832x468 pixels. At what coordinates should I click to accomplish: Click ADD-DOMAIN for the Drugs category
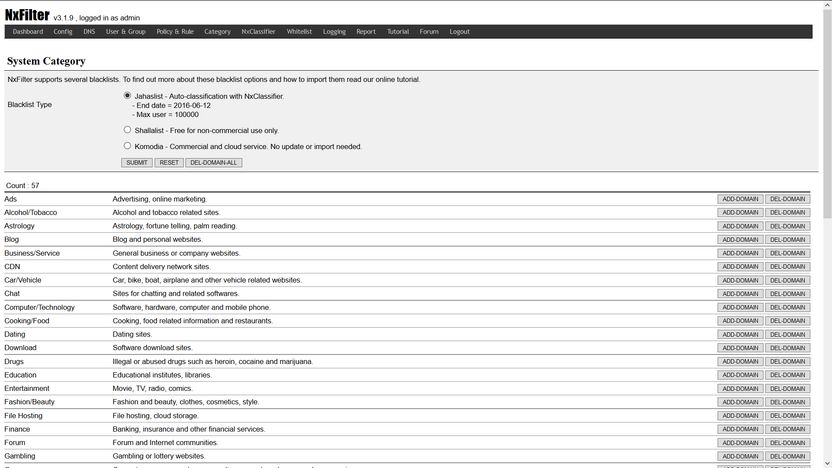click(x=740, y=361)
